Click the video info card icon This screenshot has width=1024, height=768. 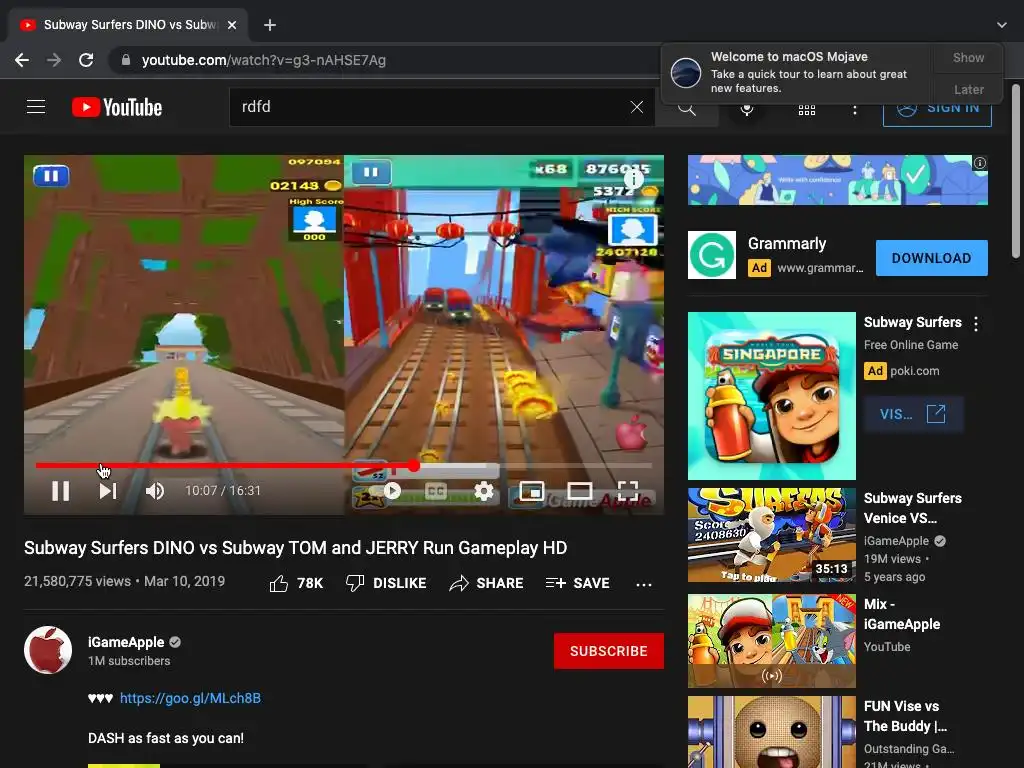click(633, 178)
